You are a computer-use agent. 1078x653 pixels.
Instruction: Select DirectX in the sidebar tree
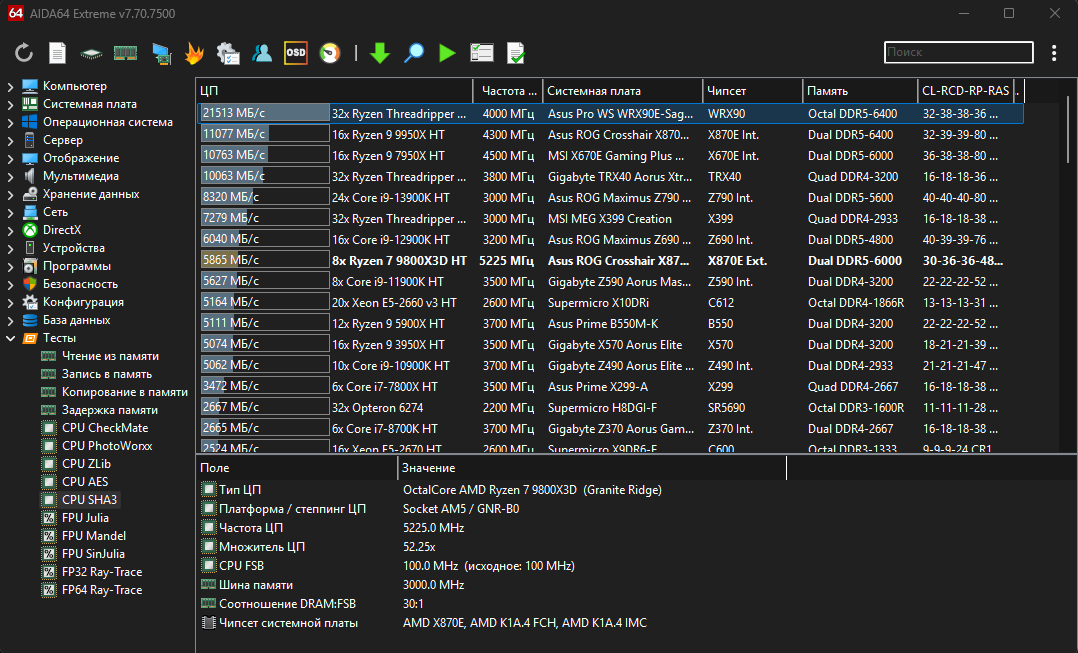point(62,230)
